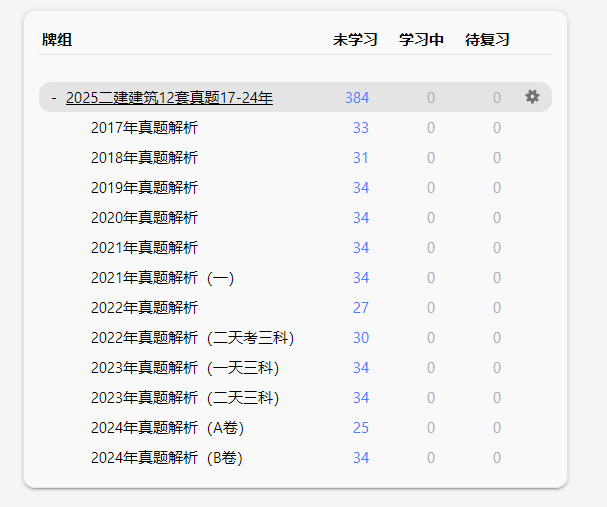Click the unlearned count 25 for 2024 A卷
Viewport: 607px width, 507px height.
[x=361, y=428]
